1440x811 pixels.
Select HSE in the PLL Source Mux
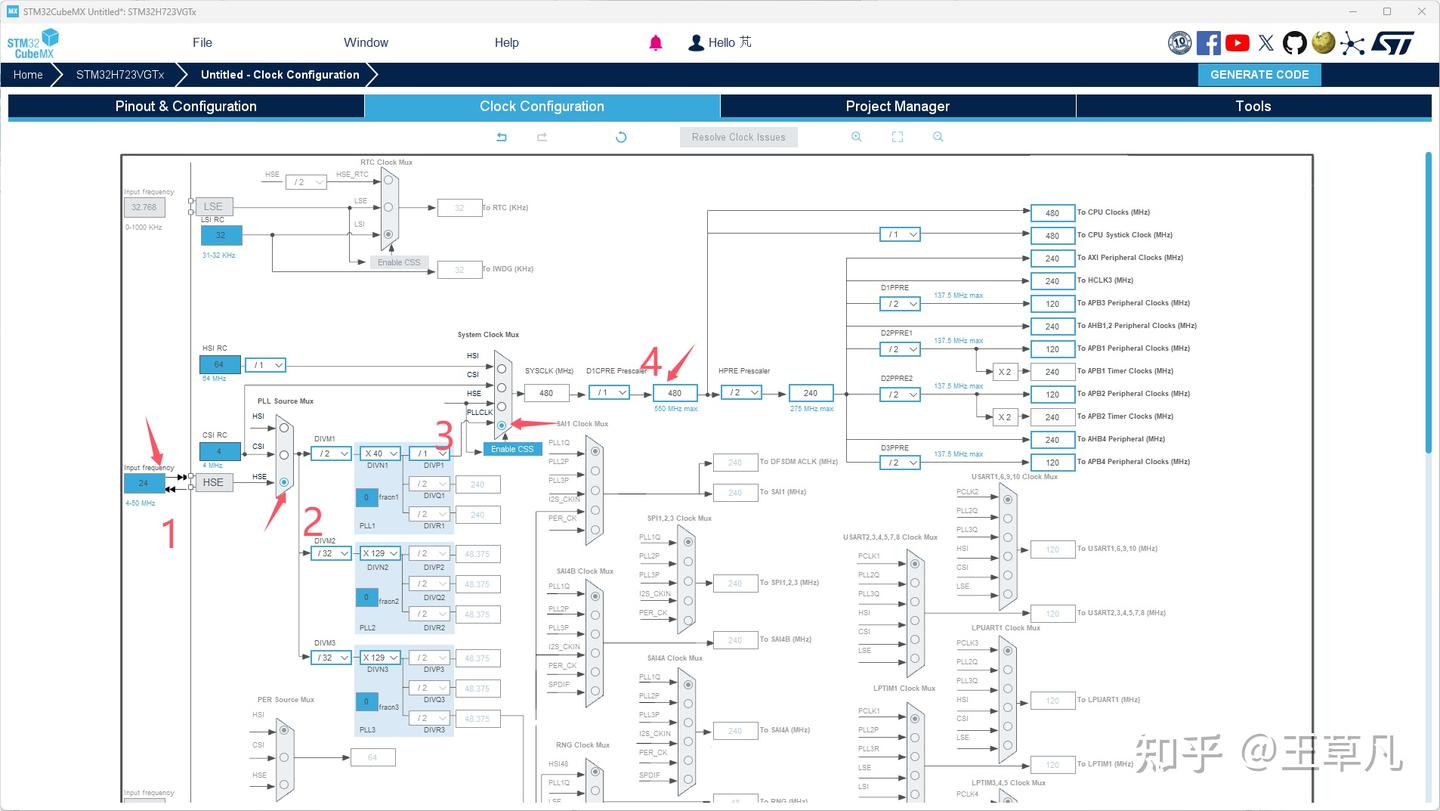[285, 482]
